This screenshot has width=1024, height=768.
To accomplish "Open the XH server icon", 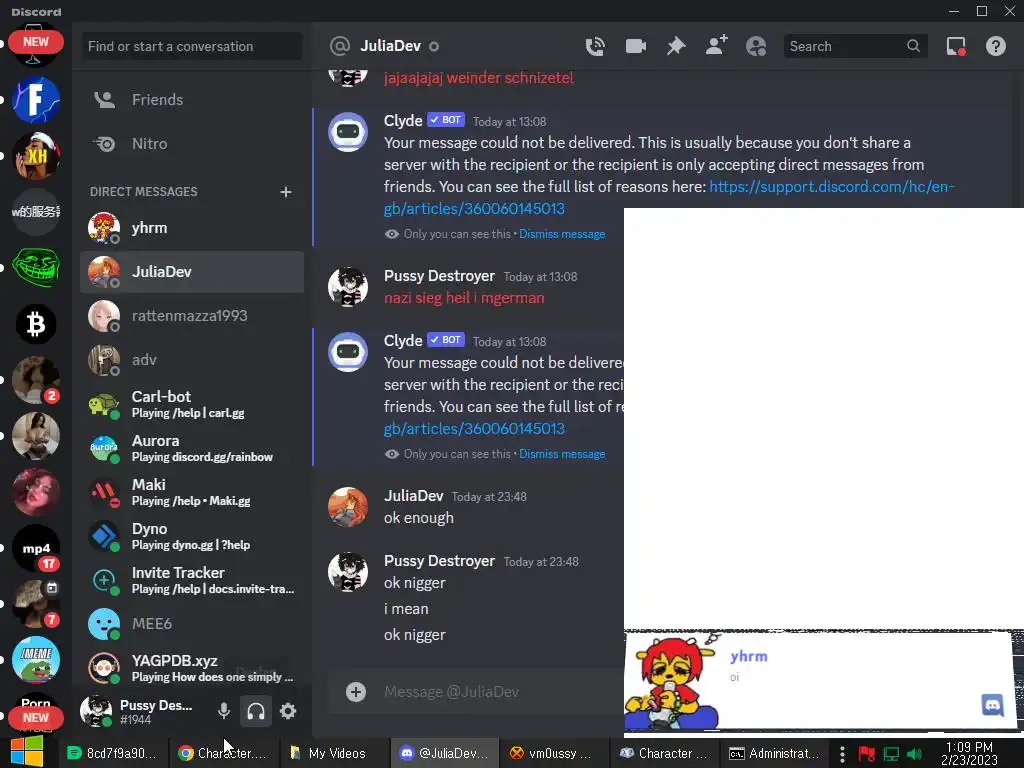I will 36,155.
